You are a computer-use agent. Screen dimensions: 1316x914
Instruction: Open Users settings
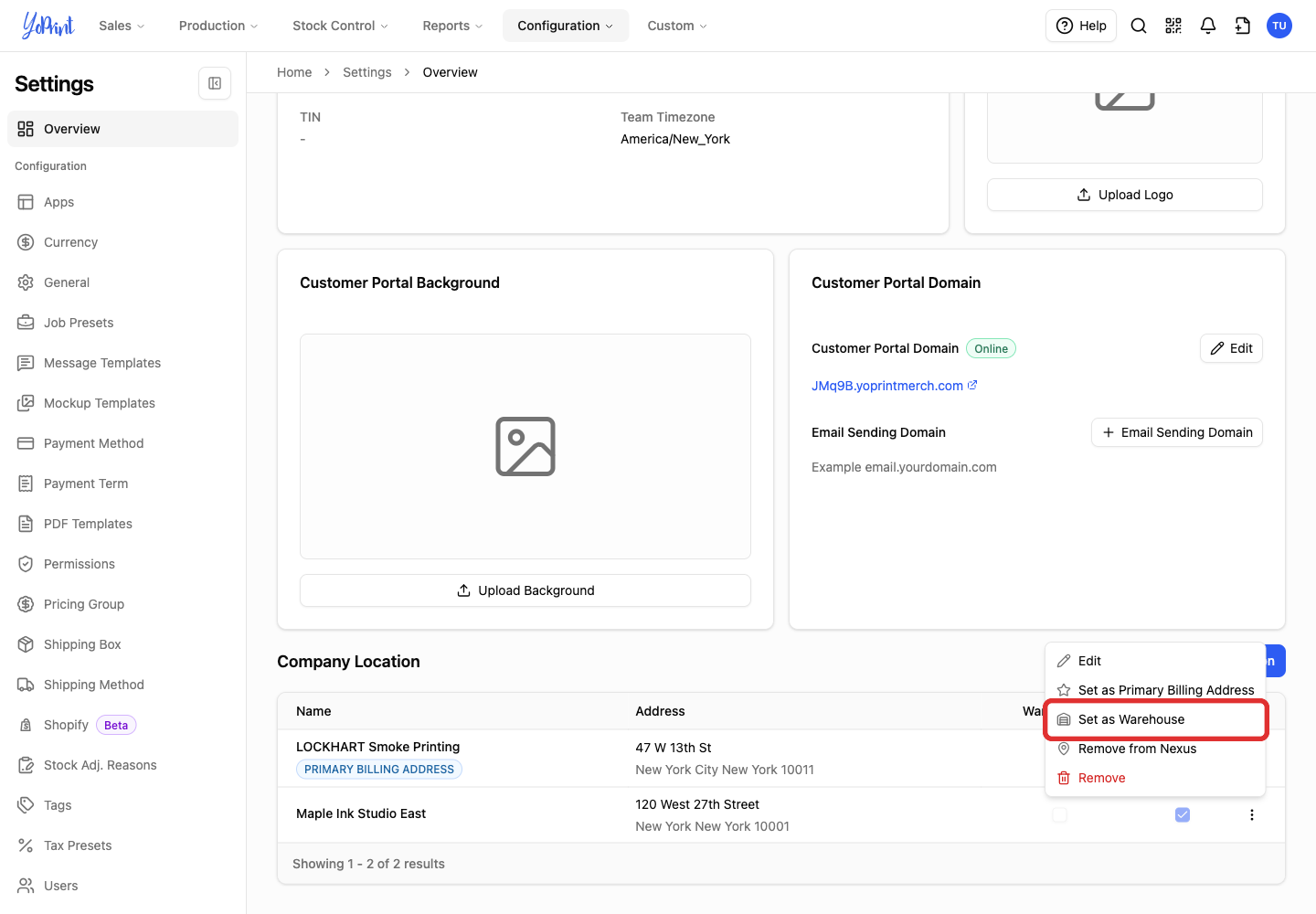click(122, 886)
